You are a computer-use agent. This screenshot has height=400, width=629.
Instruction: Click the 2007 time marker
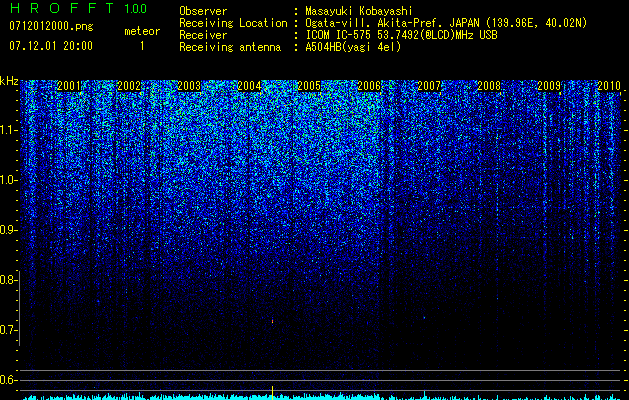(429, 86)
